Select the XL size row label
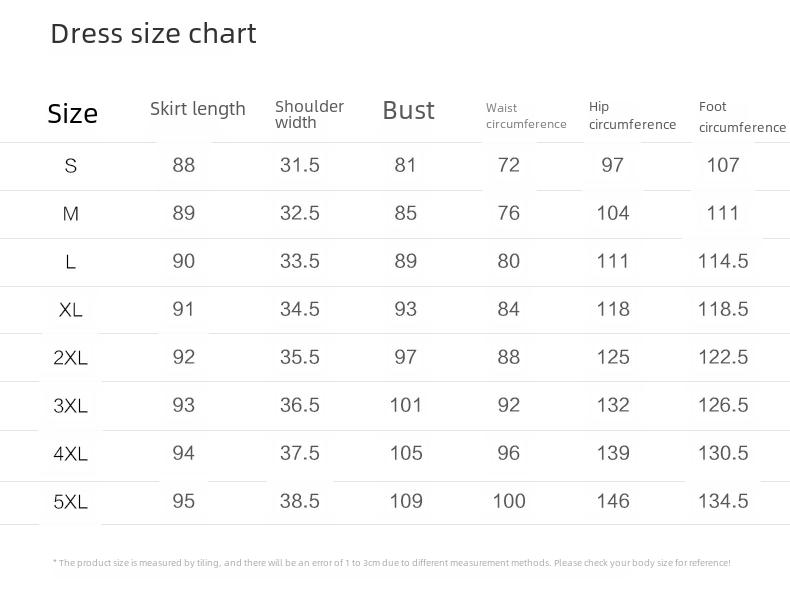This screenshot has width=790, height=615. coord(71,310)
